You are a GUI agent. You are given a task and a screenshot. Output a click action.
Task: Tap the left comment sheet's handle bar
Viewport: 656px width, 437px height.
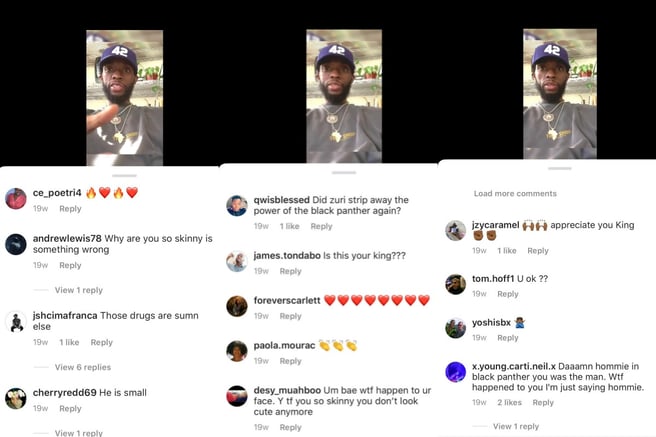tap(124, 176)
